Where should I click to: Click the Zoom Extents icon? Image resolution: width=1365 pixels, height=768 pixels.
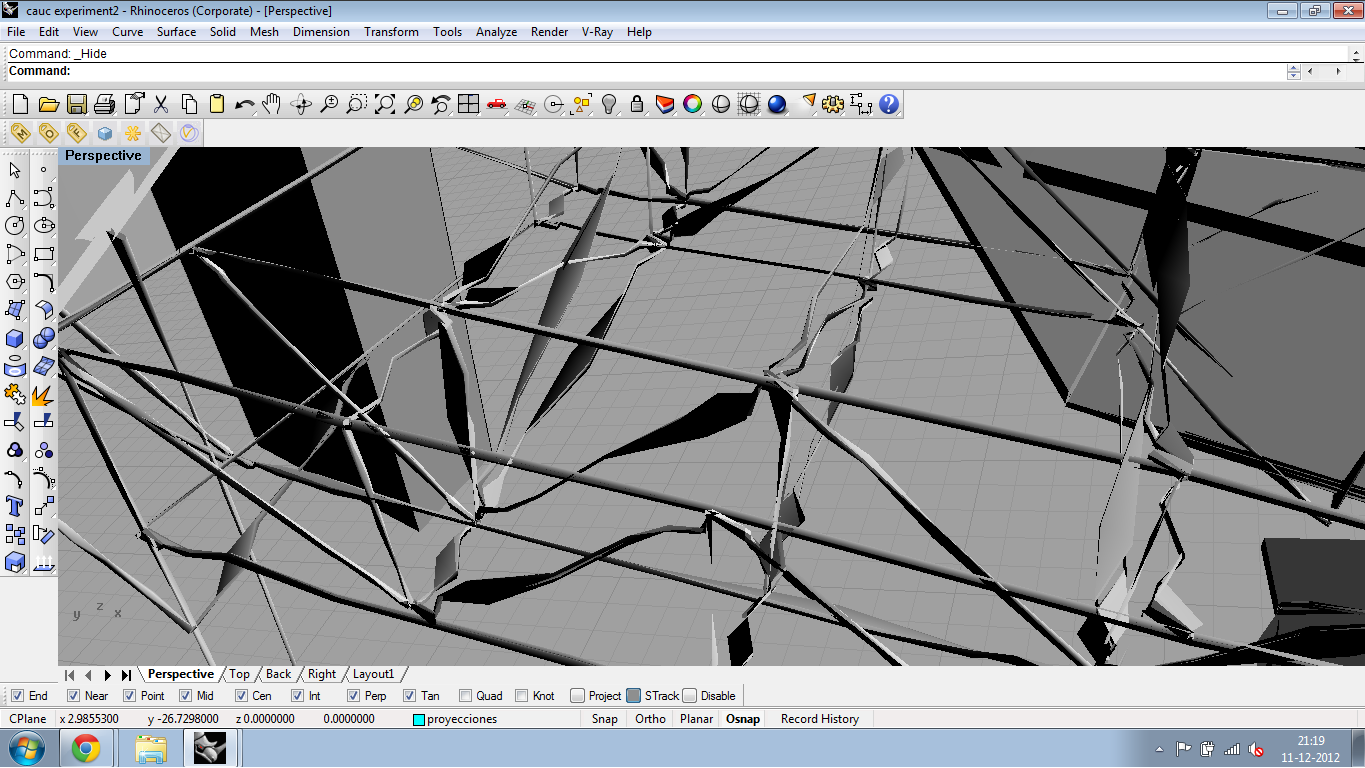tap(384, 104)
